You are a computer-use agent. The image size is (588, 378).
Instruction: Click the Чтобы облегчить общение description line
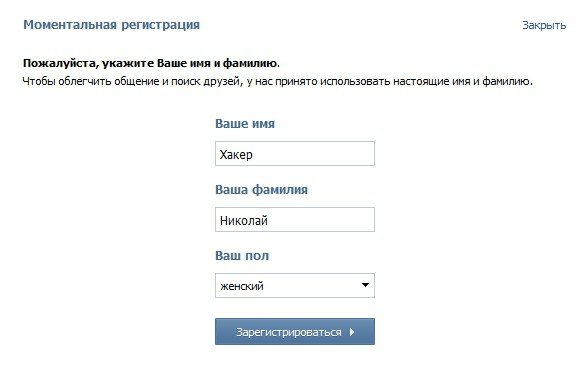pos(278,81)
